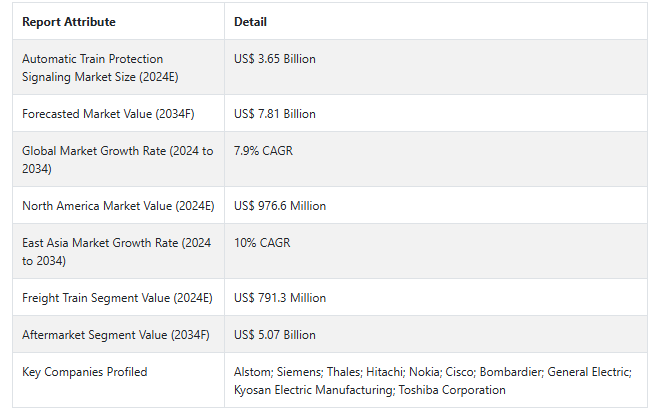Click the 10% CAGR value

pos(260,243)
